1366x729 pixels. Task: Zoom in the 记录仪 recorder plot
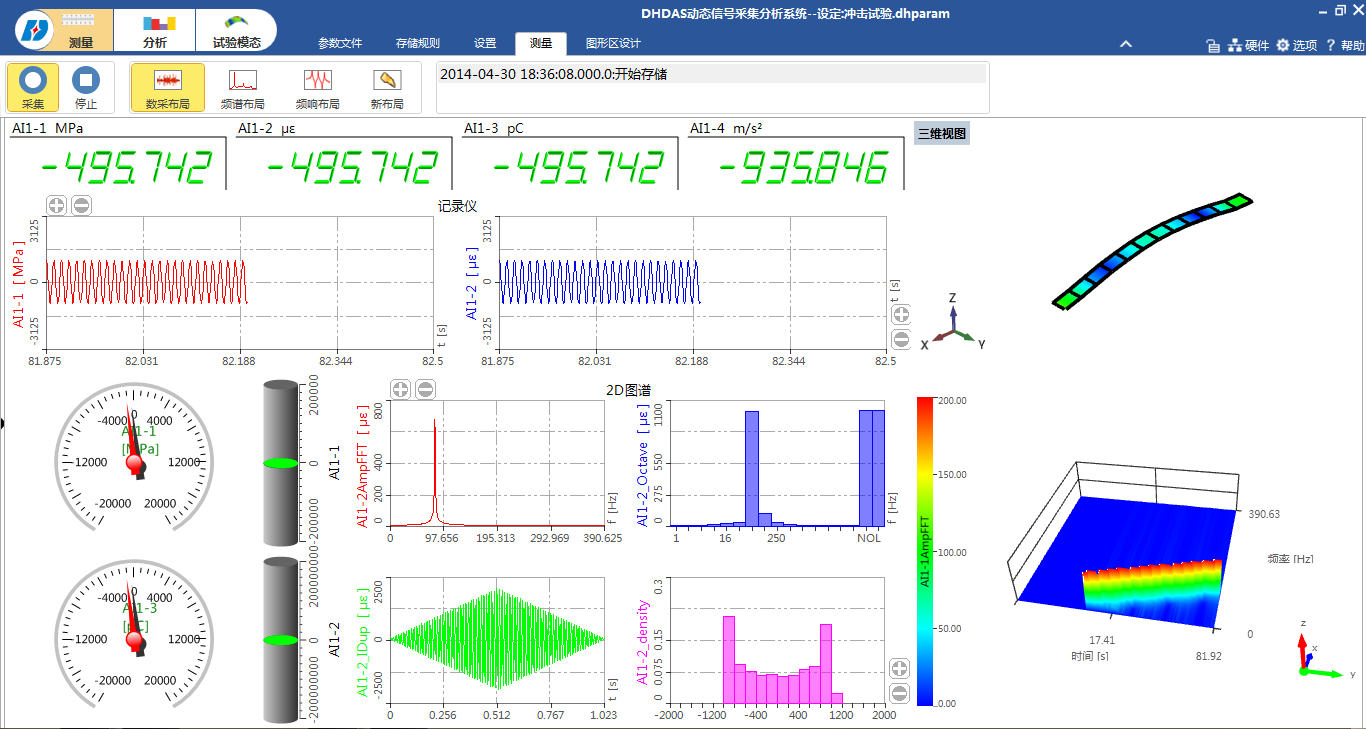pyautogui.click(x=57, y=205)
